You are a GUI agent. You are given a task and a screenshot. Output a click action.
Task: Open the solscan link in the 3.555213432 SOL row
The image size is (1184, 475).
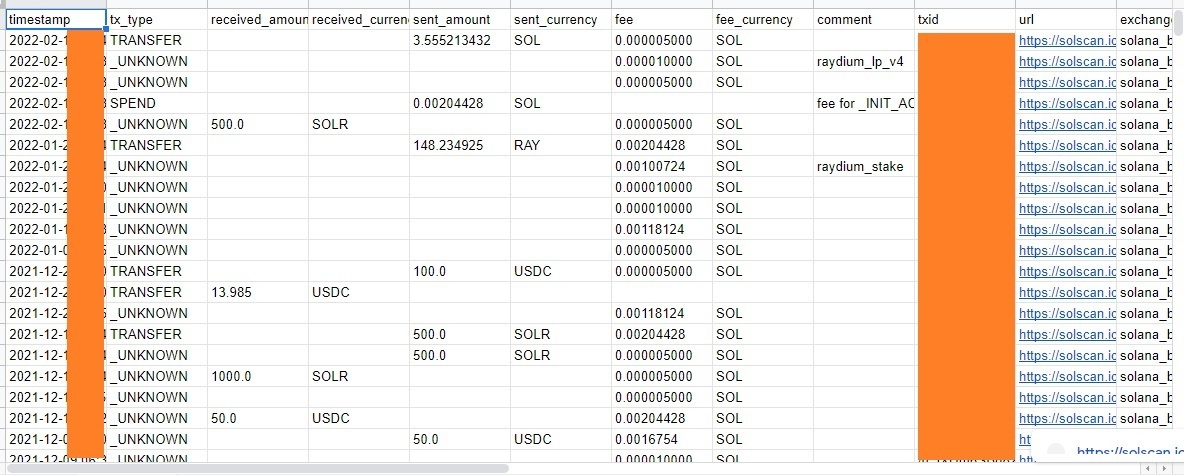tap(1067, 41)
